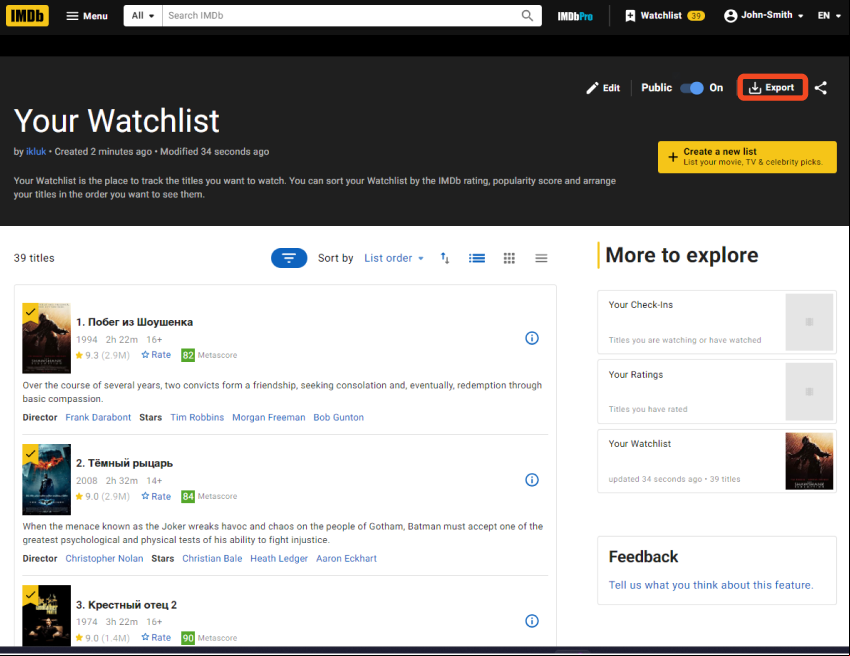The width and height of the screenshot is (850, 656).
Task: Click the 84 Metascore badge
Action: [x=188, y=497]
